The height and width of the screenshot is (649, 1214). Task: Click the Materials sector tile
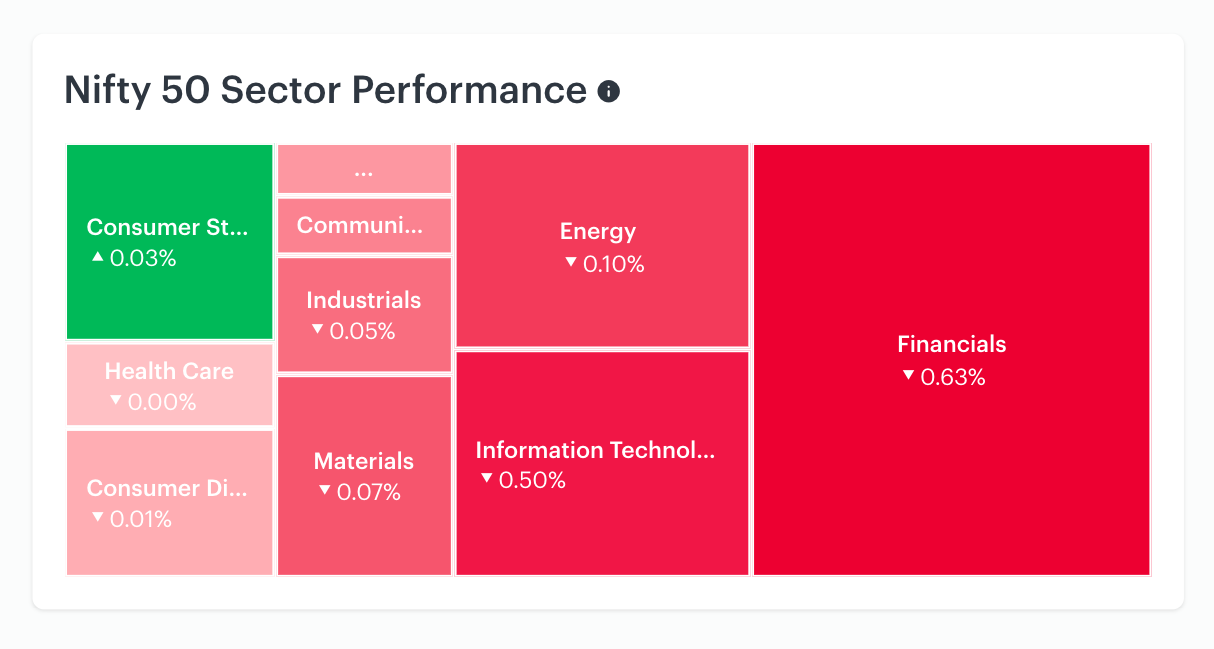[364, 476]
